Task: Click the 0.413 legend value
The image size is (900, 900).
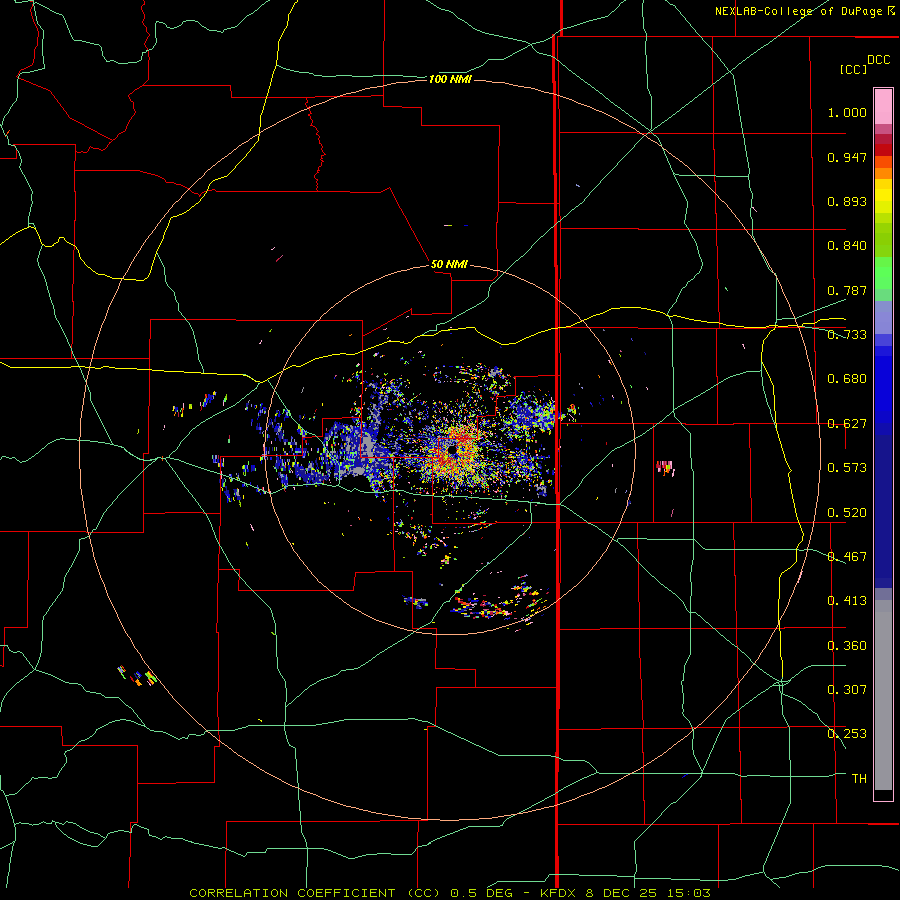Action: [847, 601]
